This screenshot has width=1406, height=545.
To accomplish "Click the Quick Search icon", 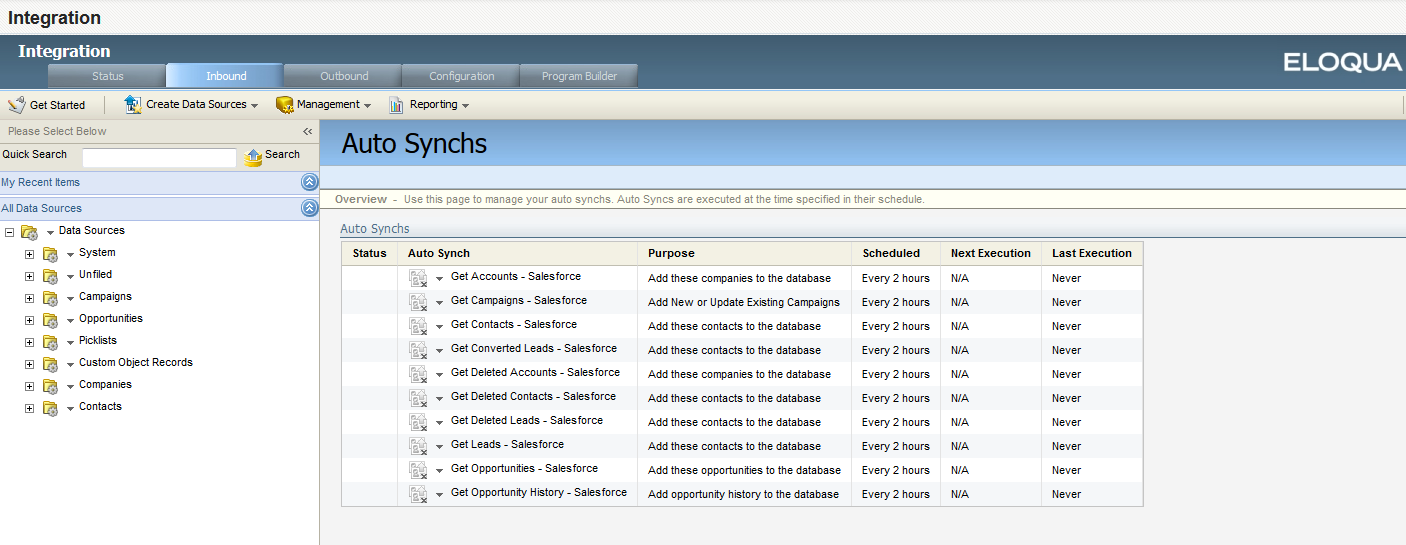I will (x=254, y=156).
